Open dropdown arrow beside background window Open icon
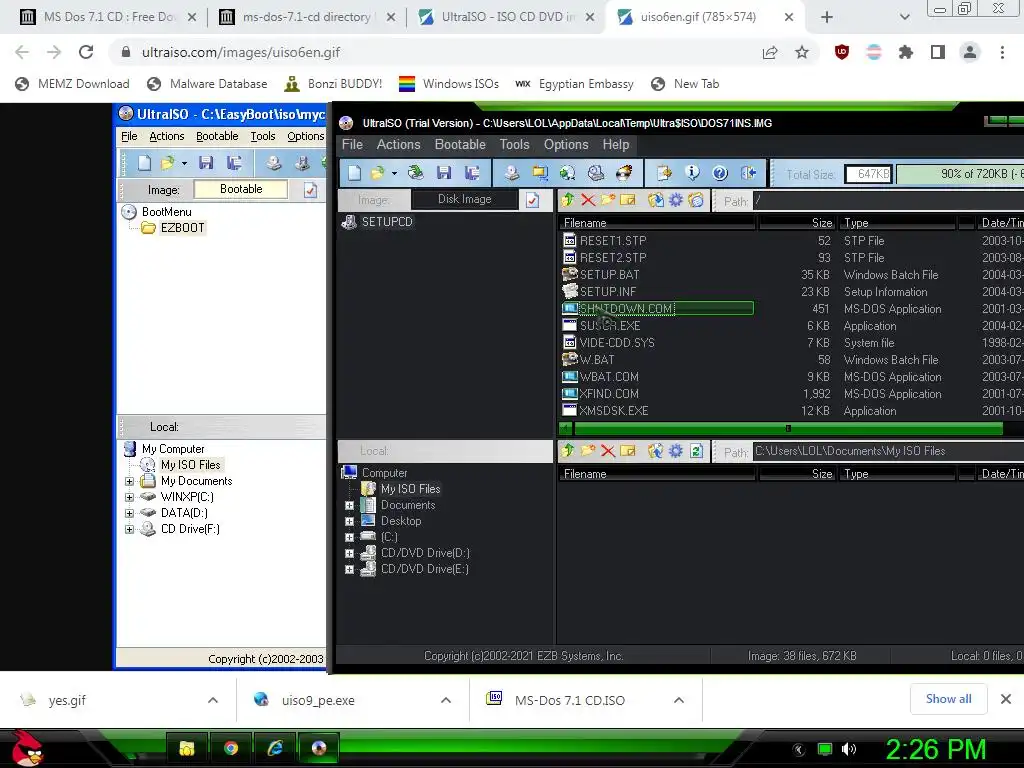 184,163
